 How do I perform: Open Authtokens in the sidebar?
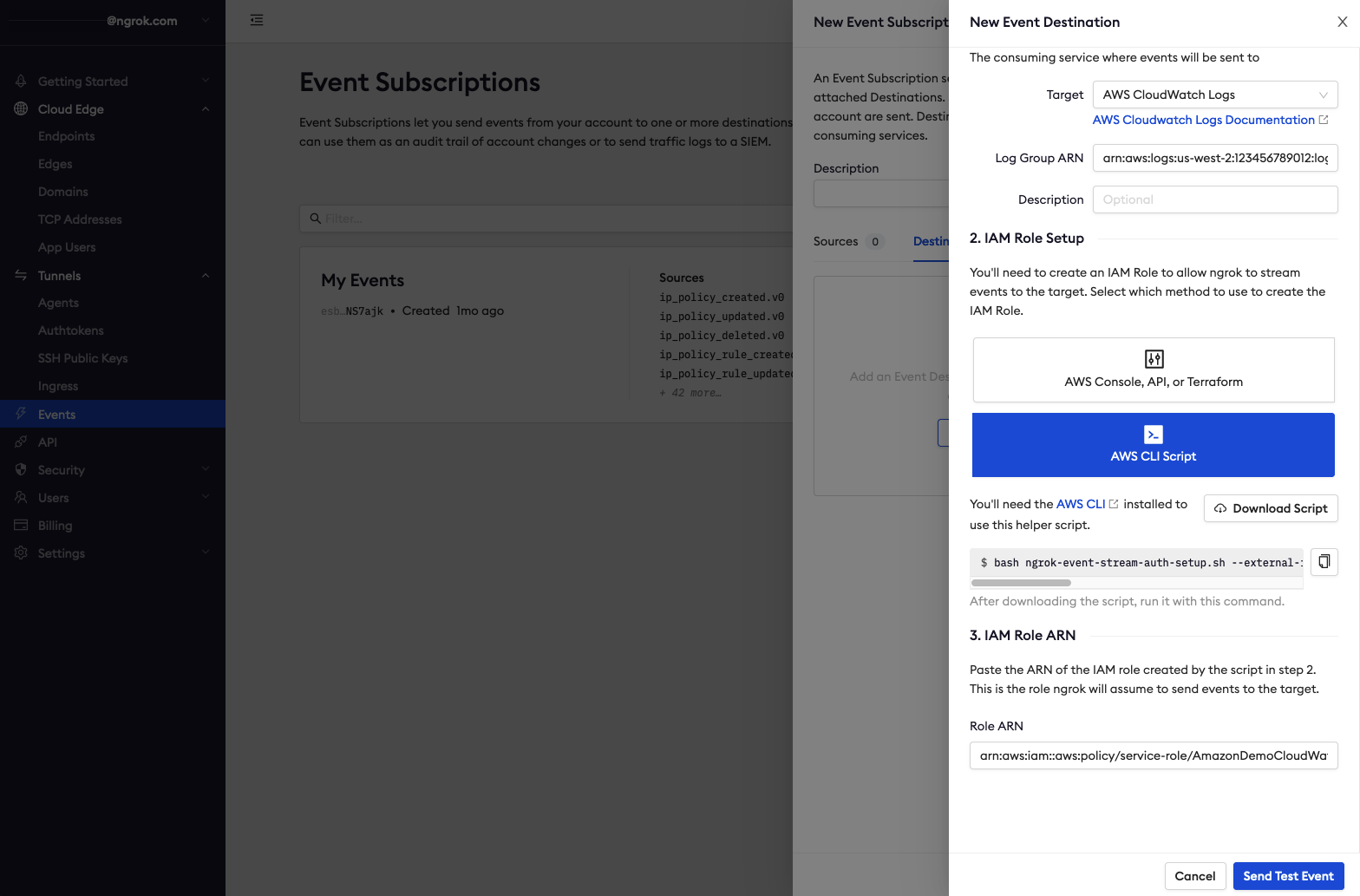tap(71, 330)
